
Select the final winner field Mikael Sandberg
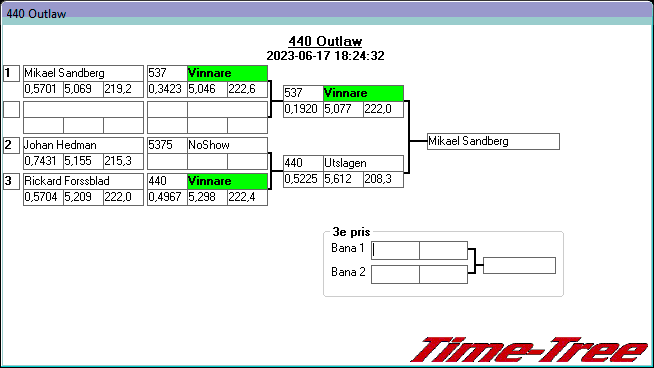pyautogui.click(x=493, y=141)
